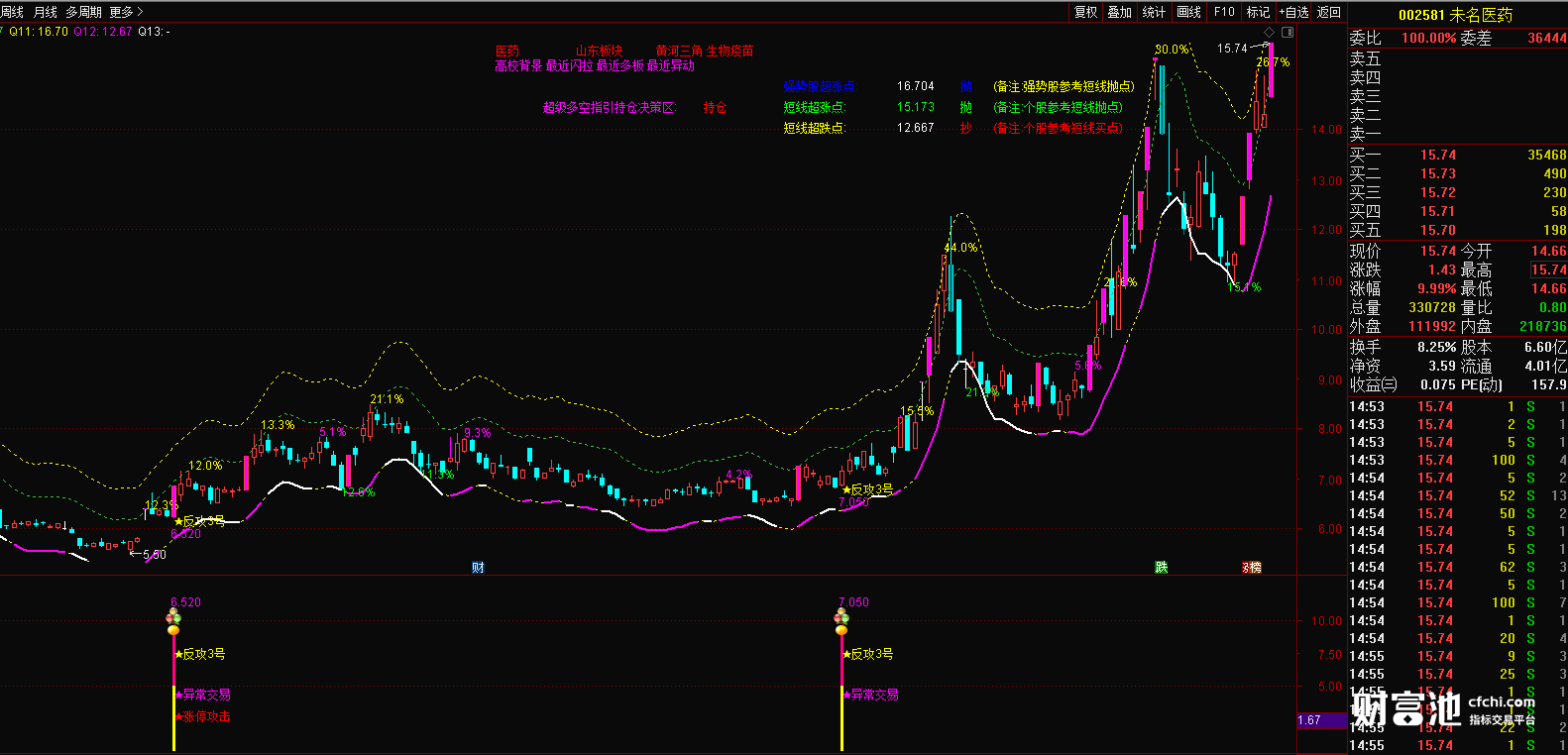
Task: Click the green 跌 marker on the time axis
Action: [1161, 568]
